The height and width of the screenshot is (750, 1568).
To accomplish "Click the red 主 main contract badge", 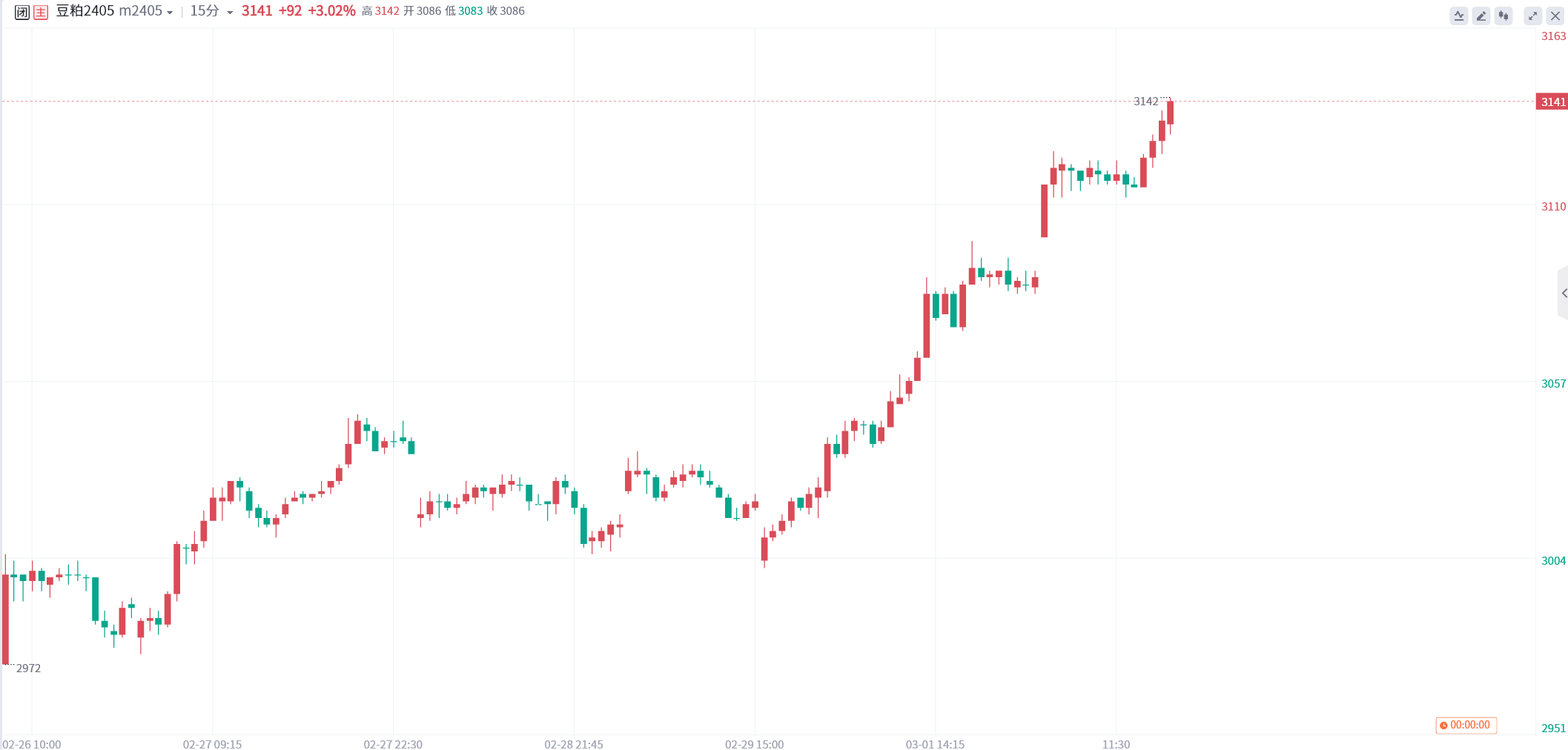I will (41, 12).
